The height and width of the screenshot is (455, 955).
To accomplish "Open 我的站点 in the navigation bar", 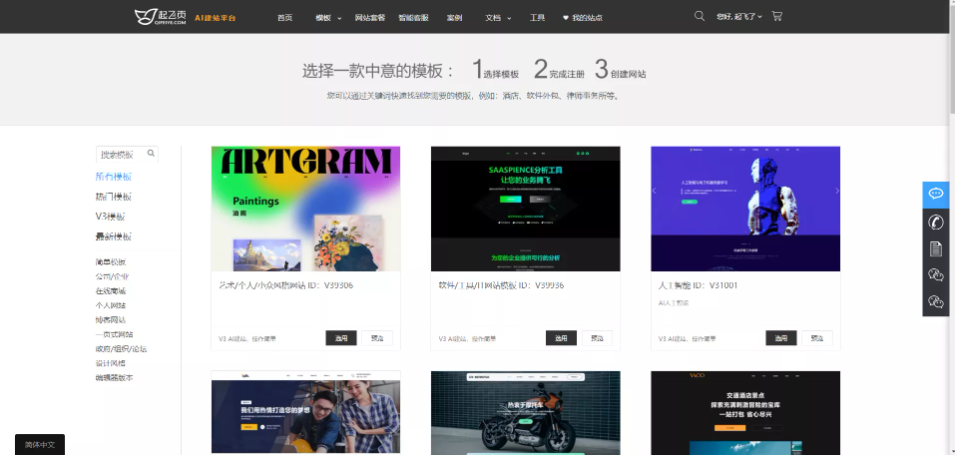I will (587, 18).
